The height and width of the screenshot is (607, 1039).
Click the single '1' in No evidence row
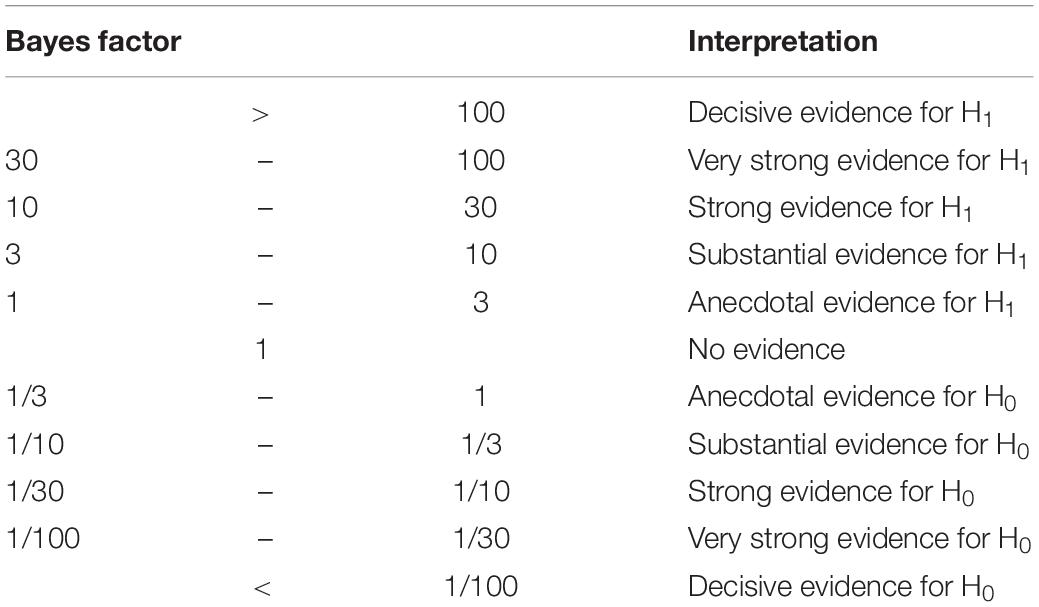[x=262, y=349]
